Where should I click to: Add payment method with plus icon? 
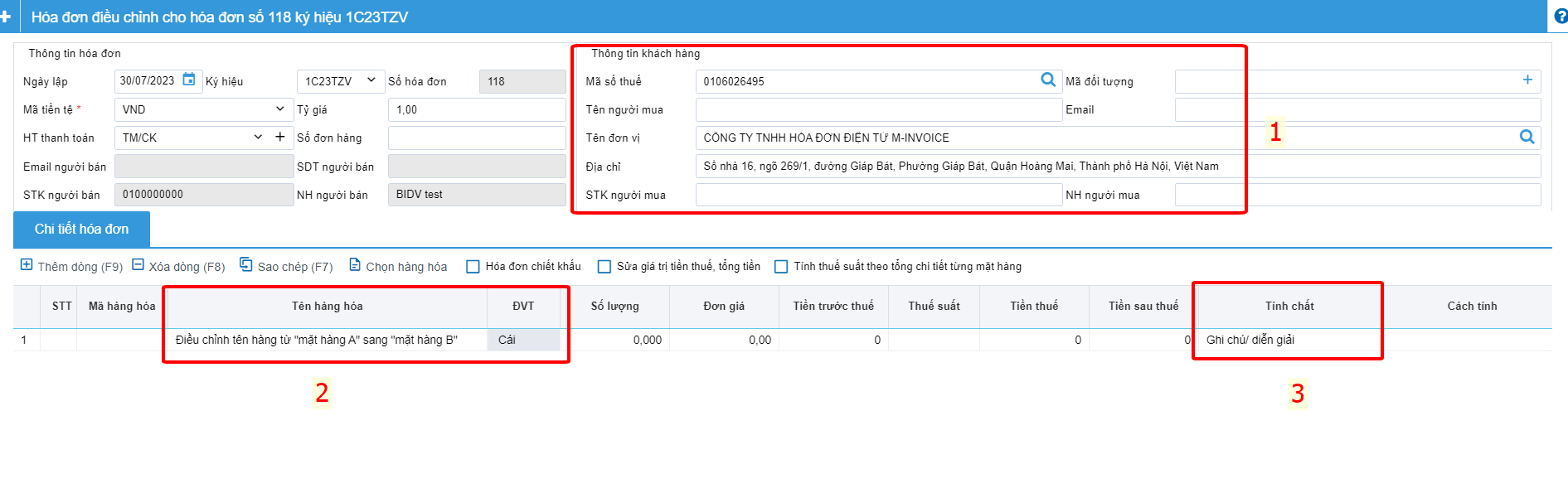[x=279, y=137]
